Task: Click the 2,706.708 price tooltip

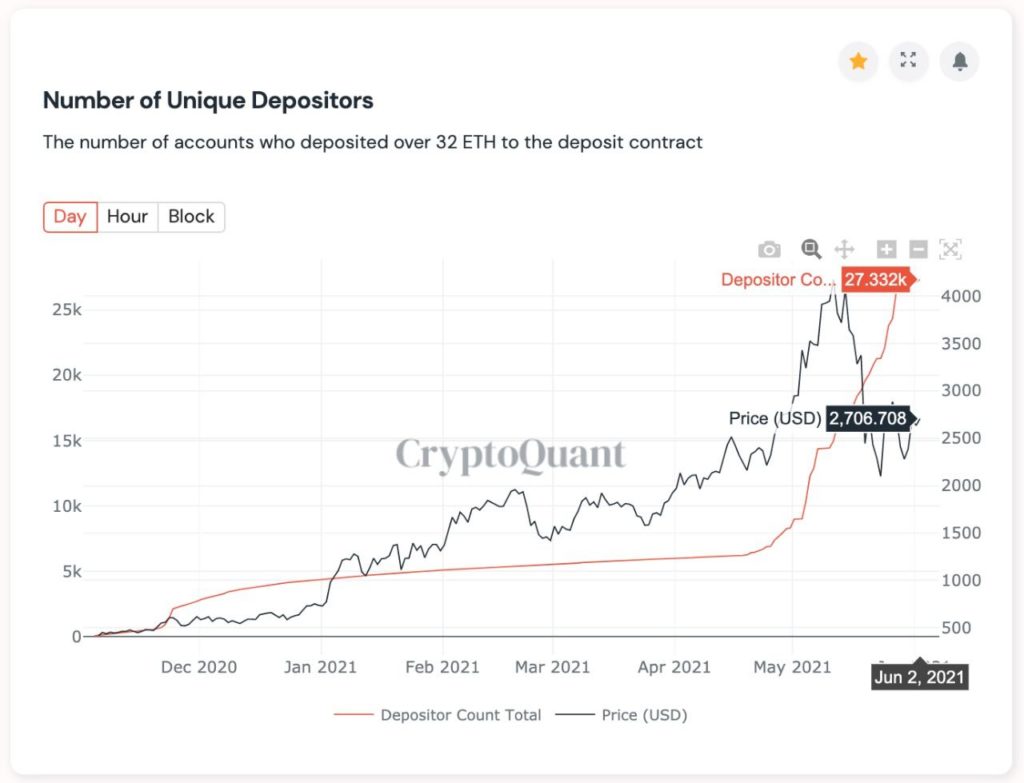Action: [x=867, y=419]
